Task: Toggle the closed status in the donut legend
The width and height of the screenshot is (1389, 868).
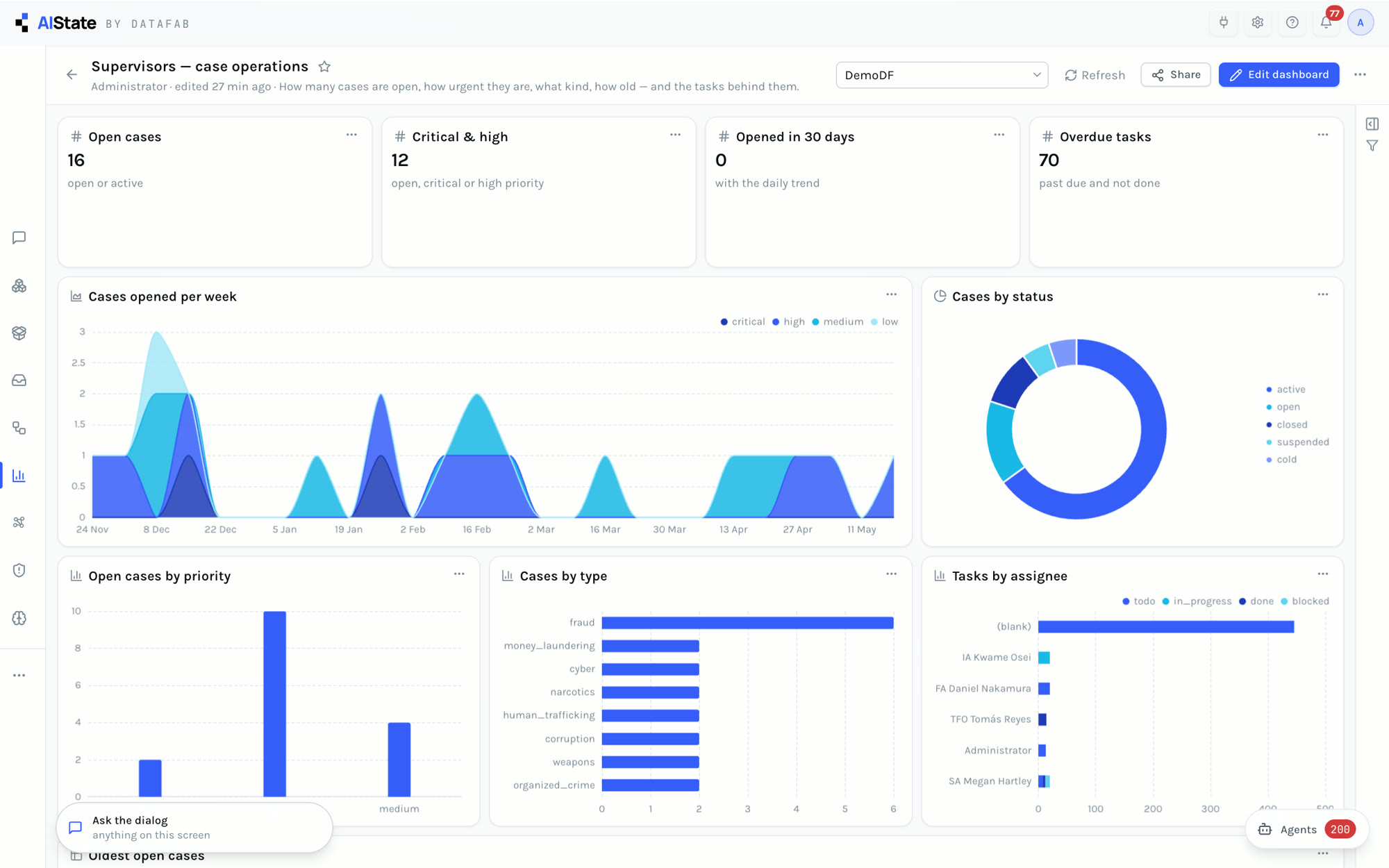Action: 1286,425
